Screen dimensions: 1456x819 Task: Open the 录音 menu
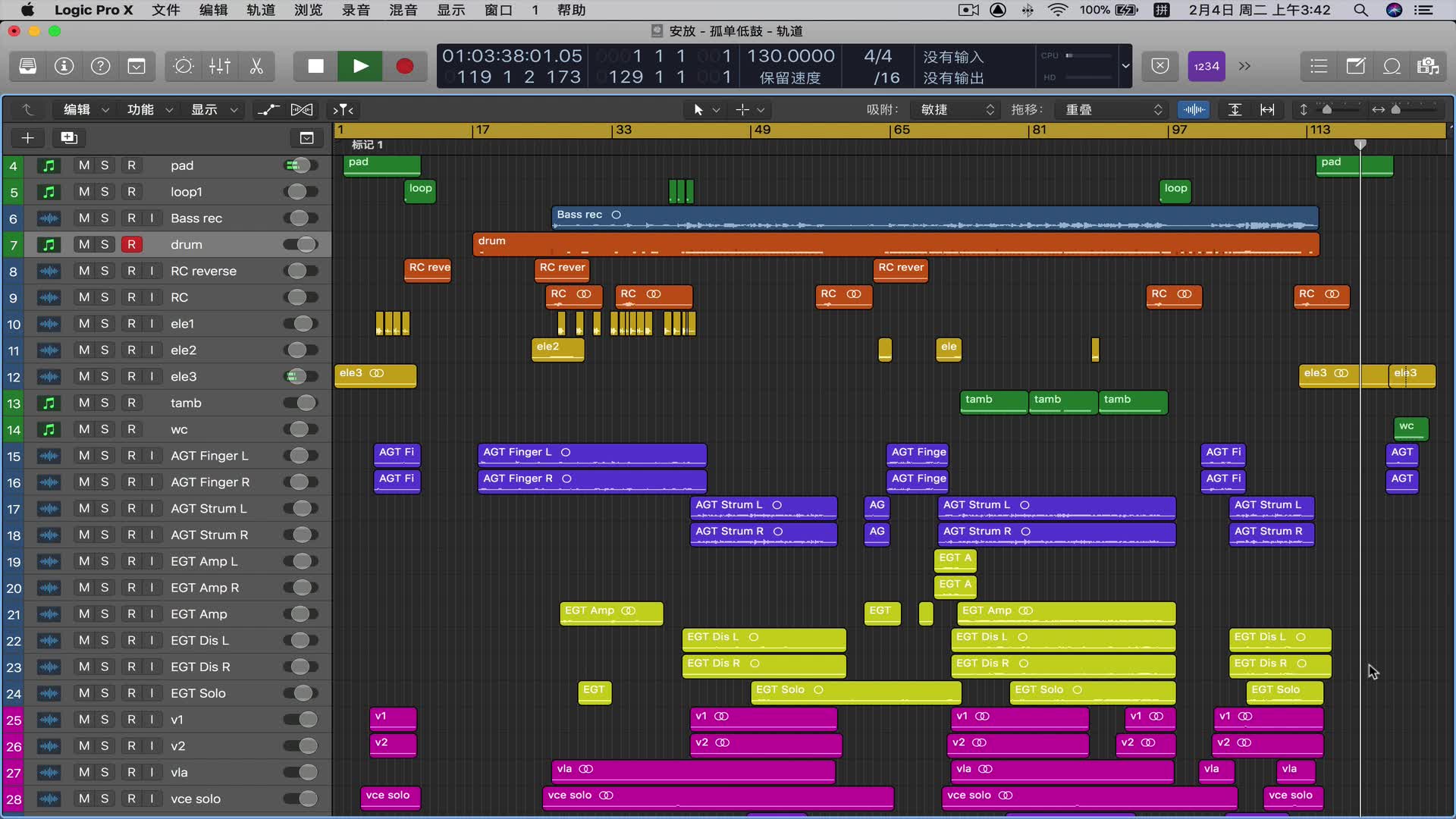coord(356,10)
